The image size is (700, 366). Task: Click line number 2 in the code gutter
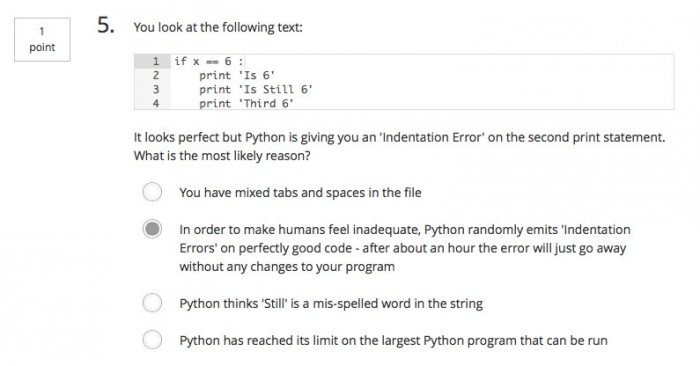click(x=156, y=75)
